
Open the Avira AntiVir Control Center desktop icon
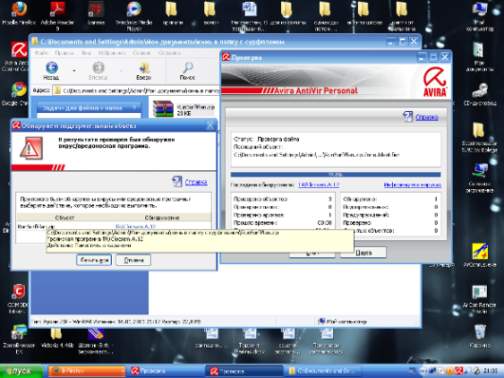click(x=18, y=56)
